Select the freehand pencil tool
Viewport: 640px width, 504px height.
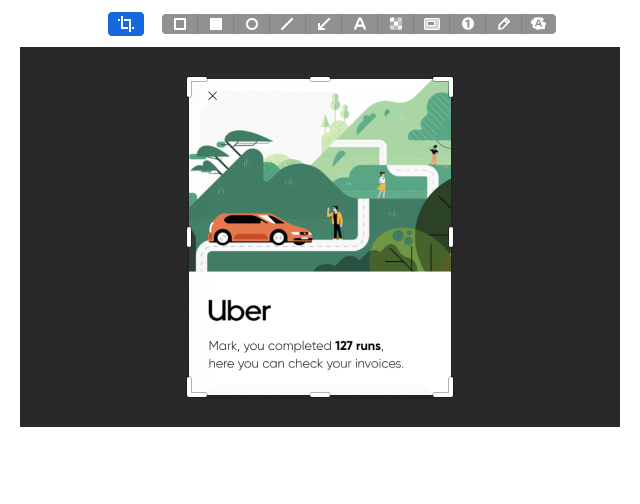click(x=504, y=24)
